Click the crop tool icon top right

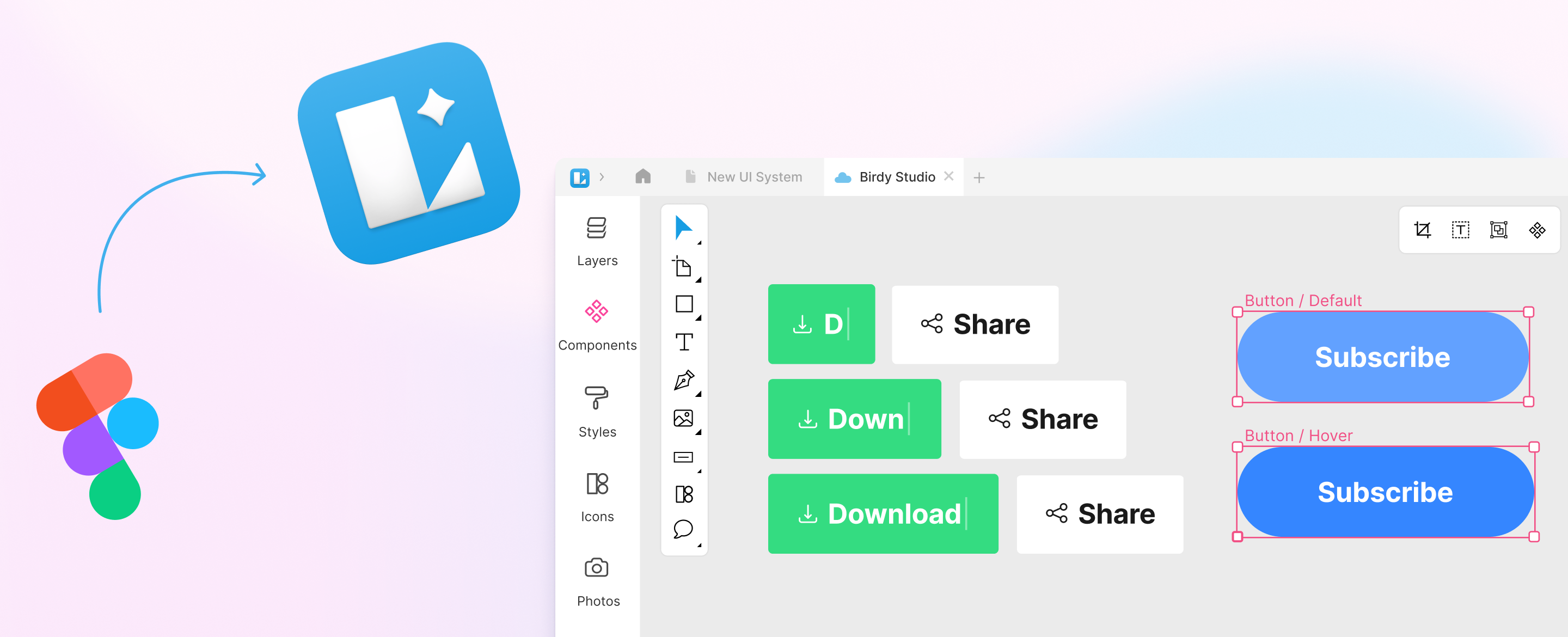(x=1423, y=230)
